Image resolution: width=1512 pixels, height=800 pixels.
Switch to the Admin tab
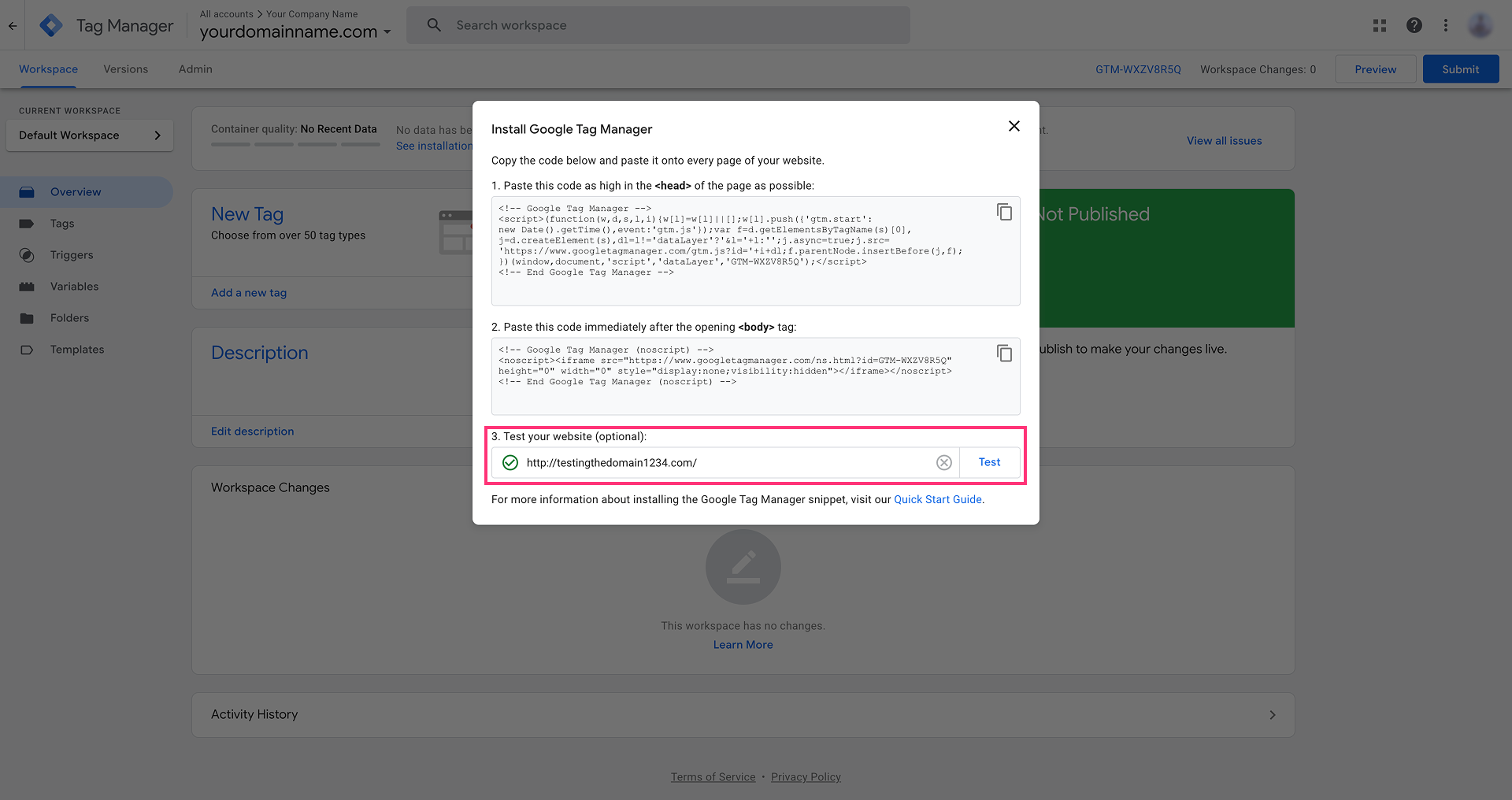(x=195, y=69)
